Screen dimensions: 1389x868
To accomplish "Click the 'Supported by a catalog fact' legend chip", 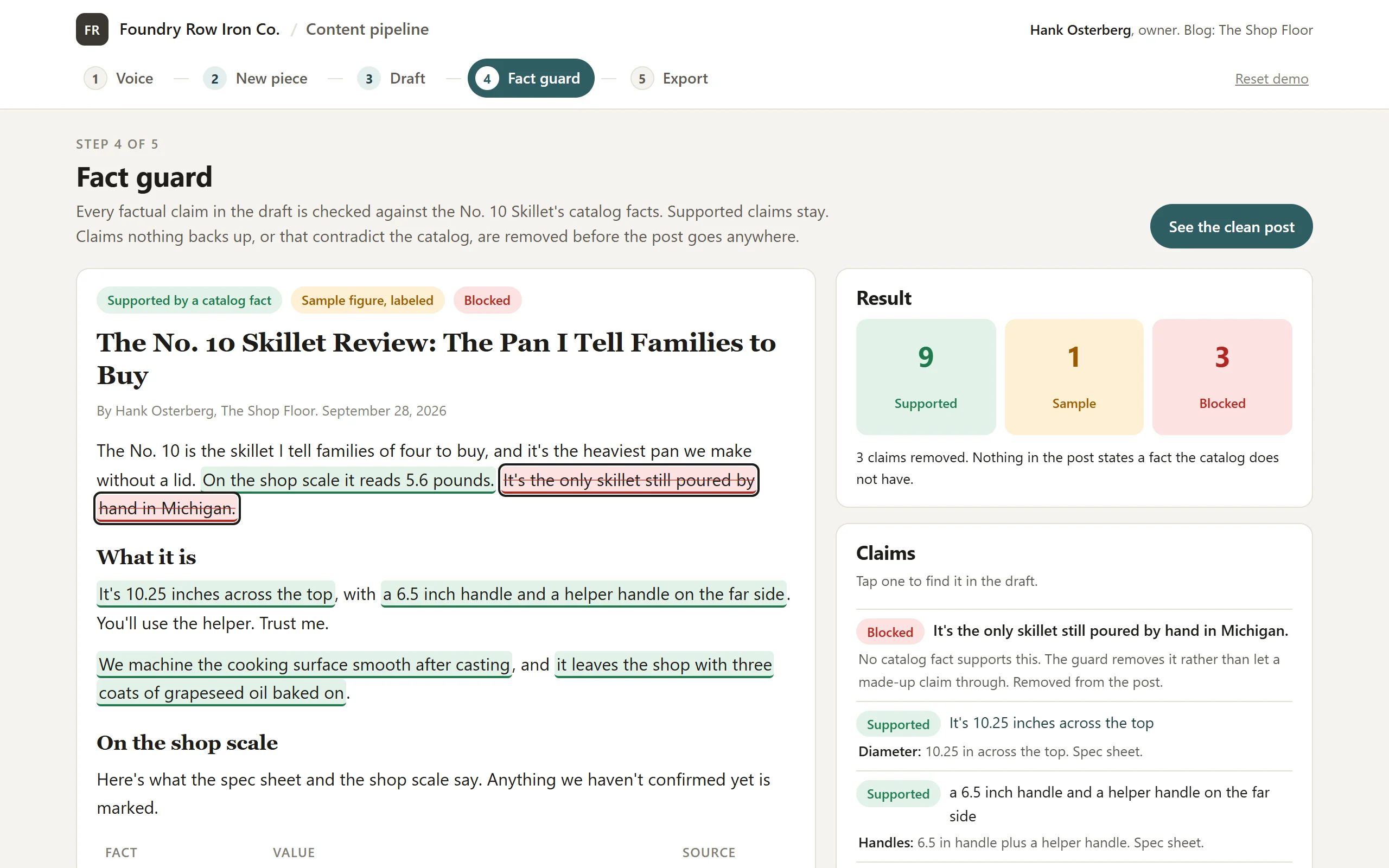I will click(189, 300).
